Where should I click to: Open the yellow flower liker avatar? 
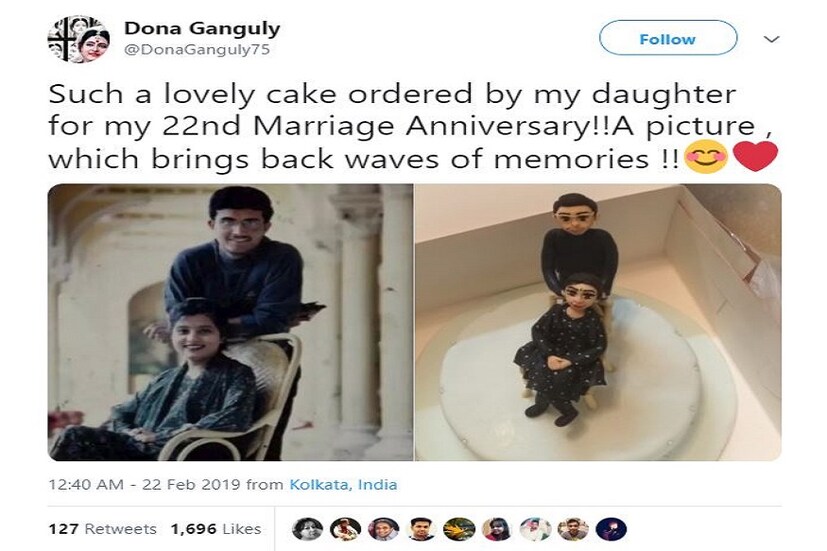(x=459, y=529)
